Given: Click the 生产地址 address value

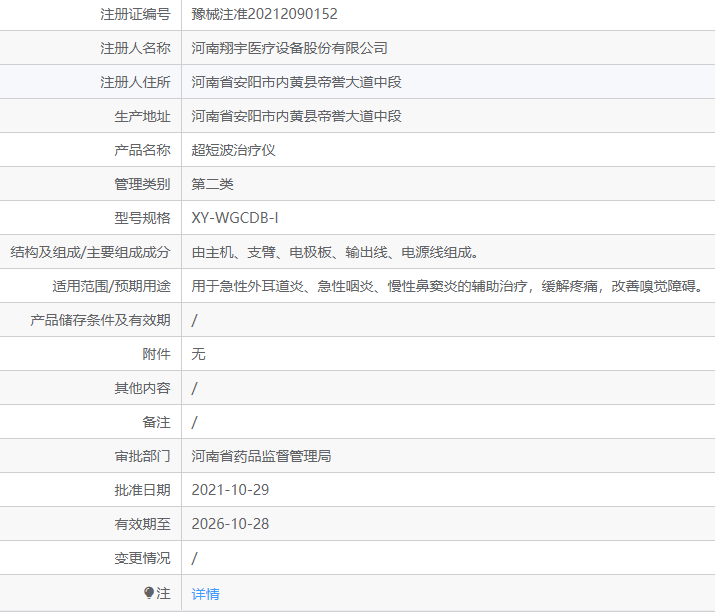Looking at the screenshot, I should click(x=296, y=116).
